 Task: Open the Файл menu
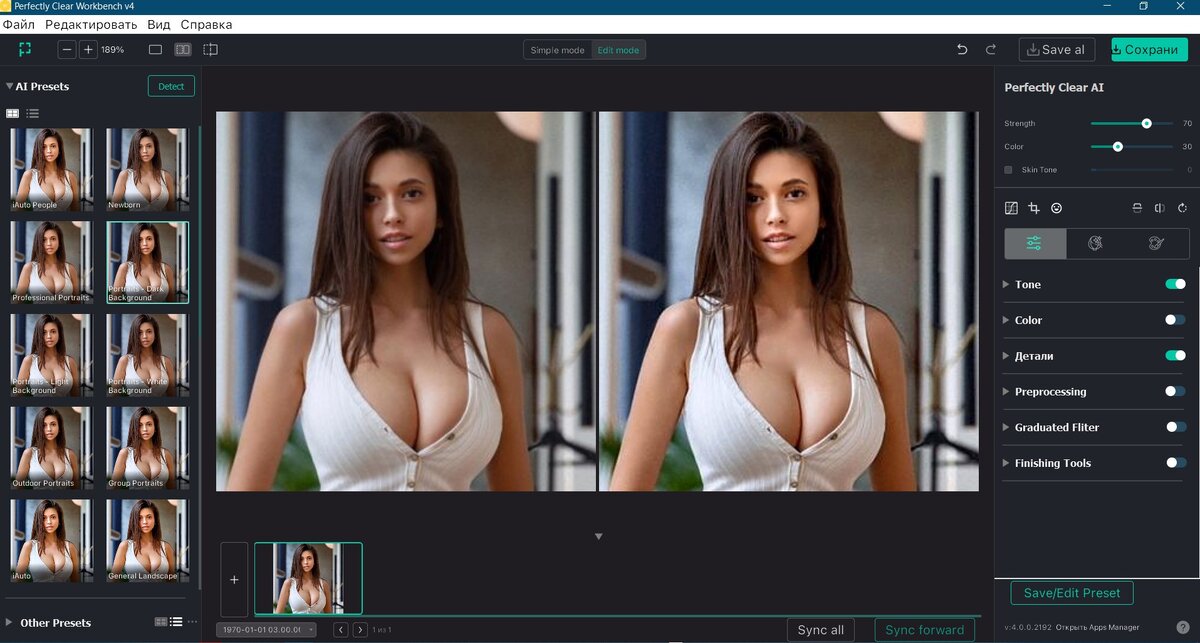[19, 24]
